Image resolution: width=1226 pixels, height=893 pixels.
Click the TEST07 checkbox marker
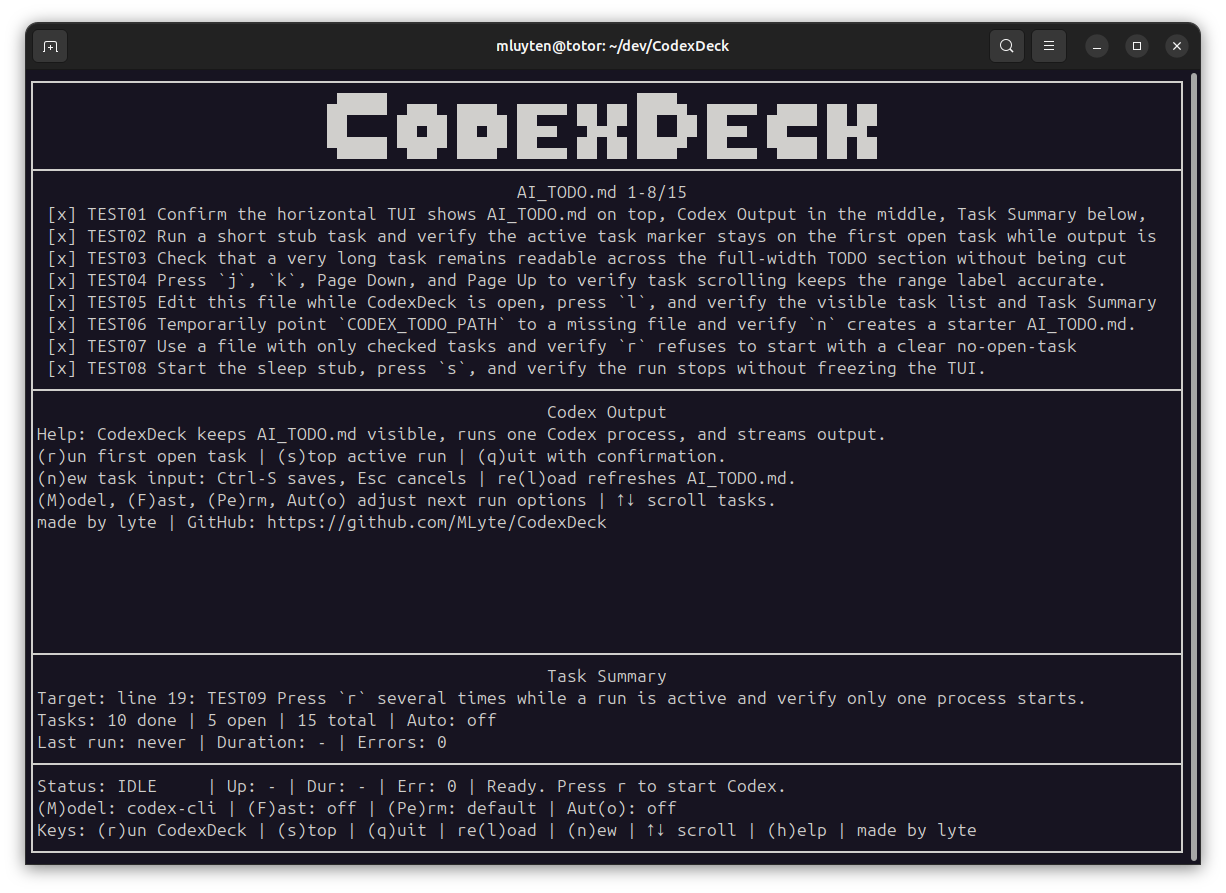click(62, 346)
